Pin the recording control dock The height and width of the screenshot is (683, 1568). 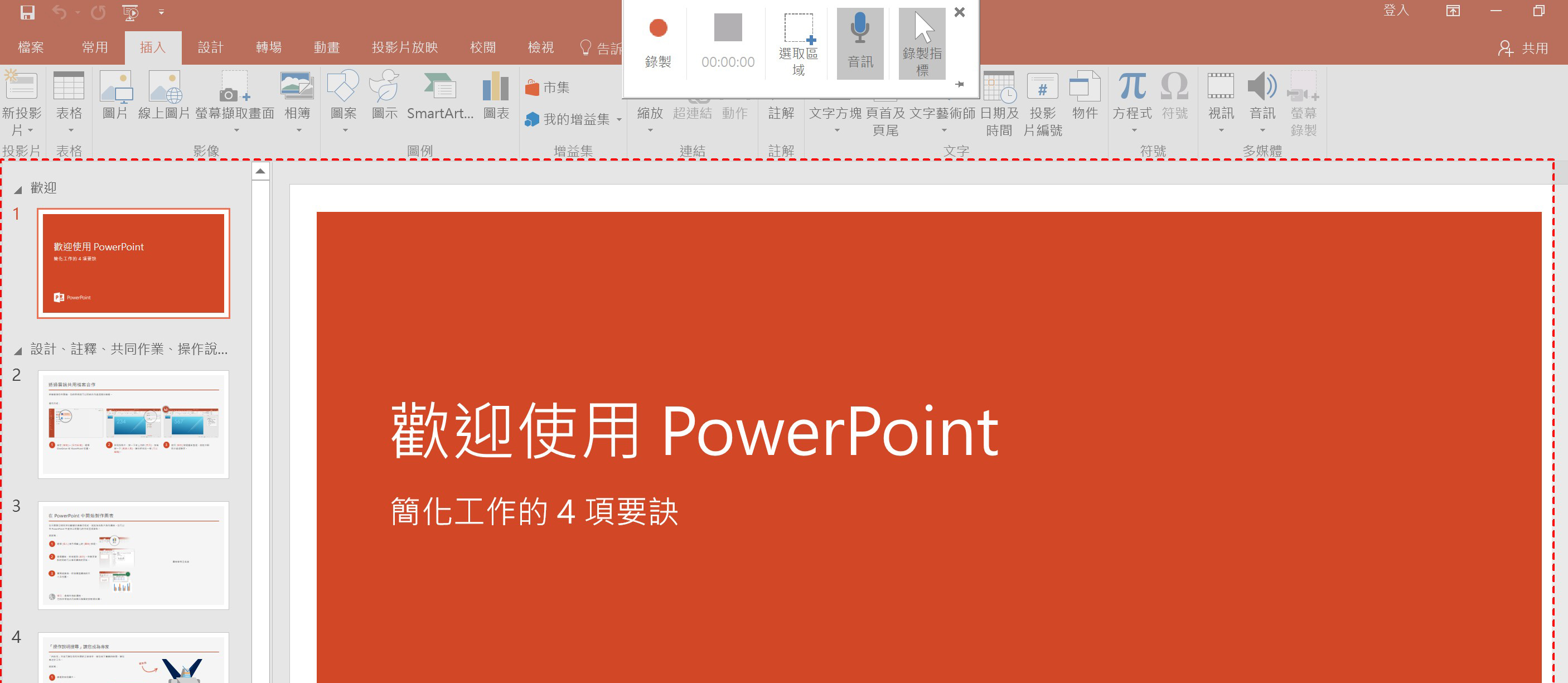[x=960, y=85]
